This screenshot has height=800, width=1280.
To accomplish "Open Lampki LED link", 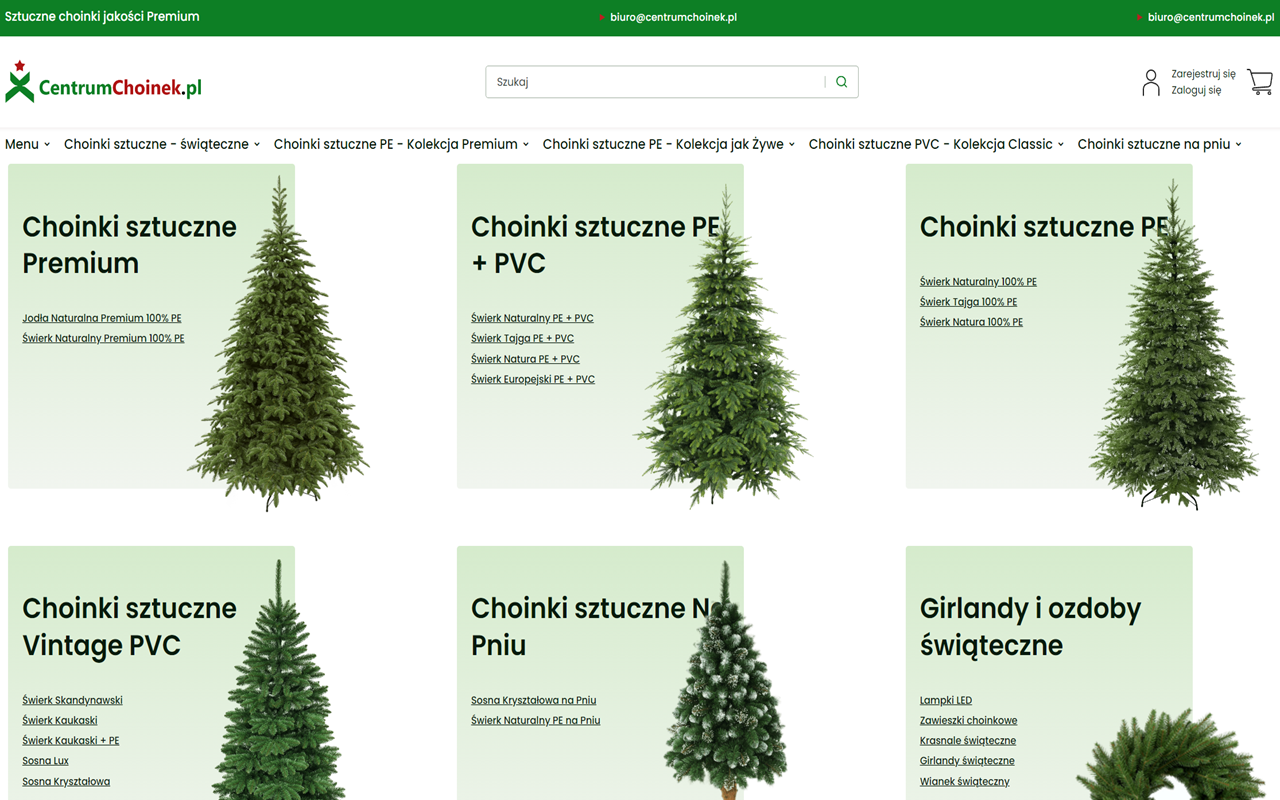I will coord(946,700).
